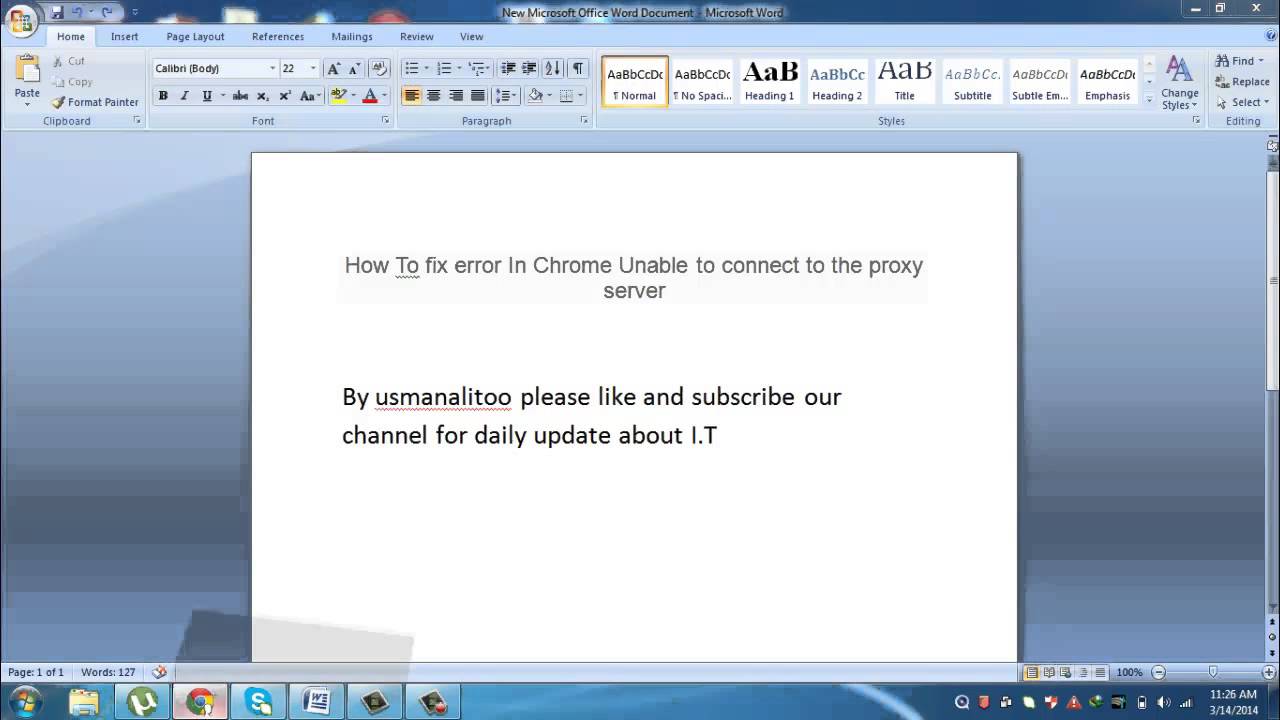Viewport: 1280px width, 720px height.
Task: Open the font size dropdown
Action: [x=313, y=68]
